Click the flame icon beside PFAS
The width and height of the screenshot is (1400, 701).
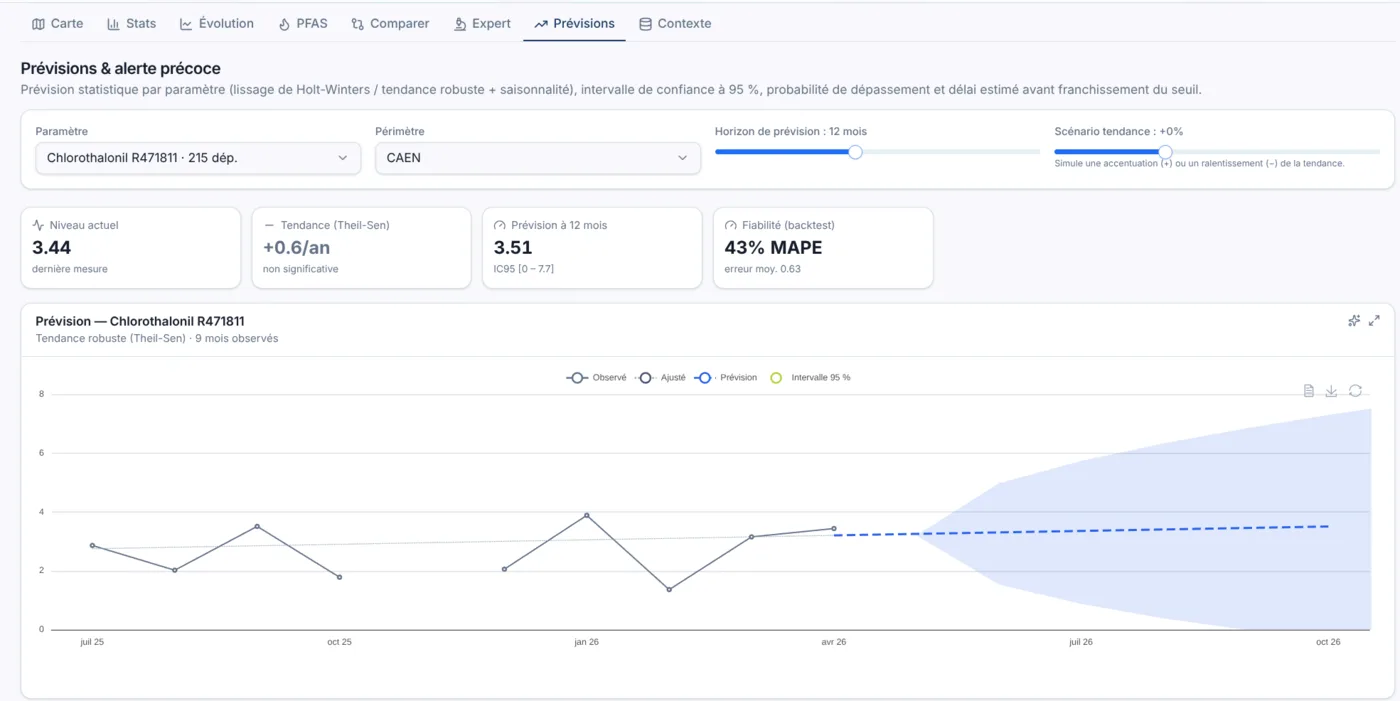284,24
